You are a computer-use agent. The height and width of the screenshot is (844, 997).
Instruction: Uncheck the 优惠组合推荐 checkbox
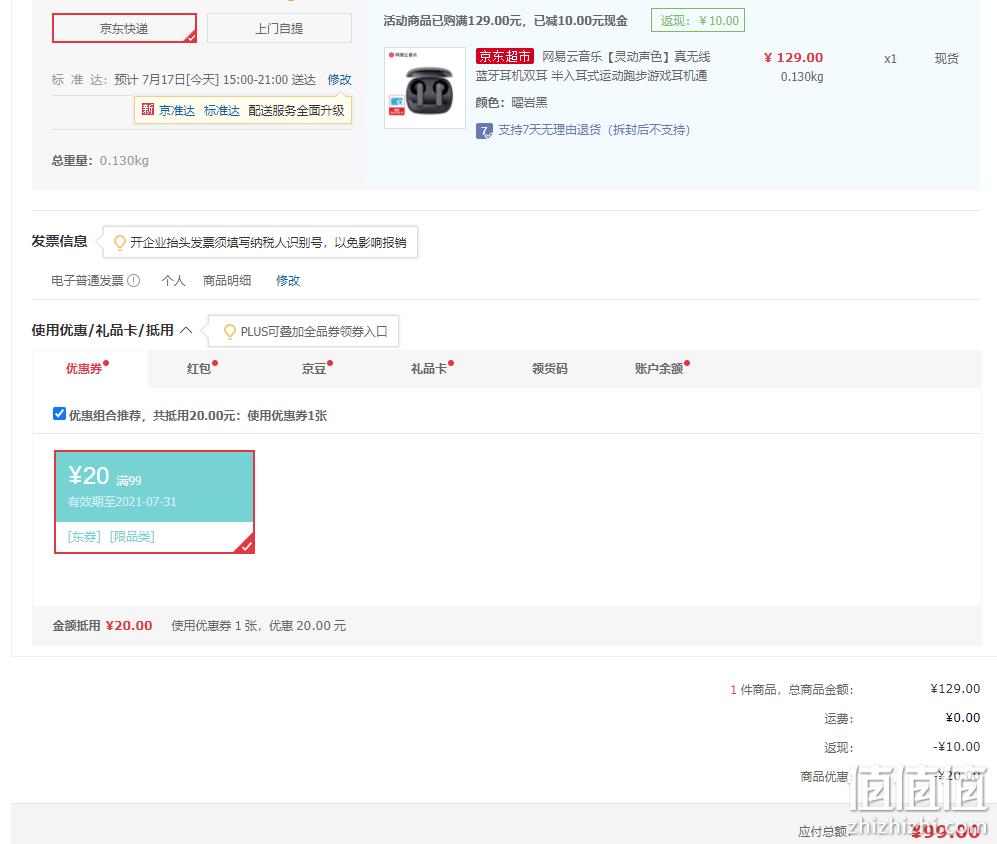(59, 414)
